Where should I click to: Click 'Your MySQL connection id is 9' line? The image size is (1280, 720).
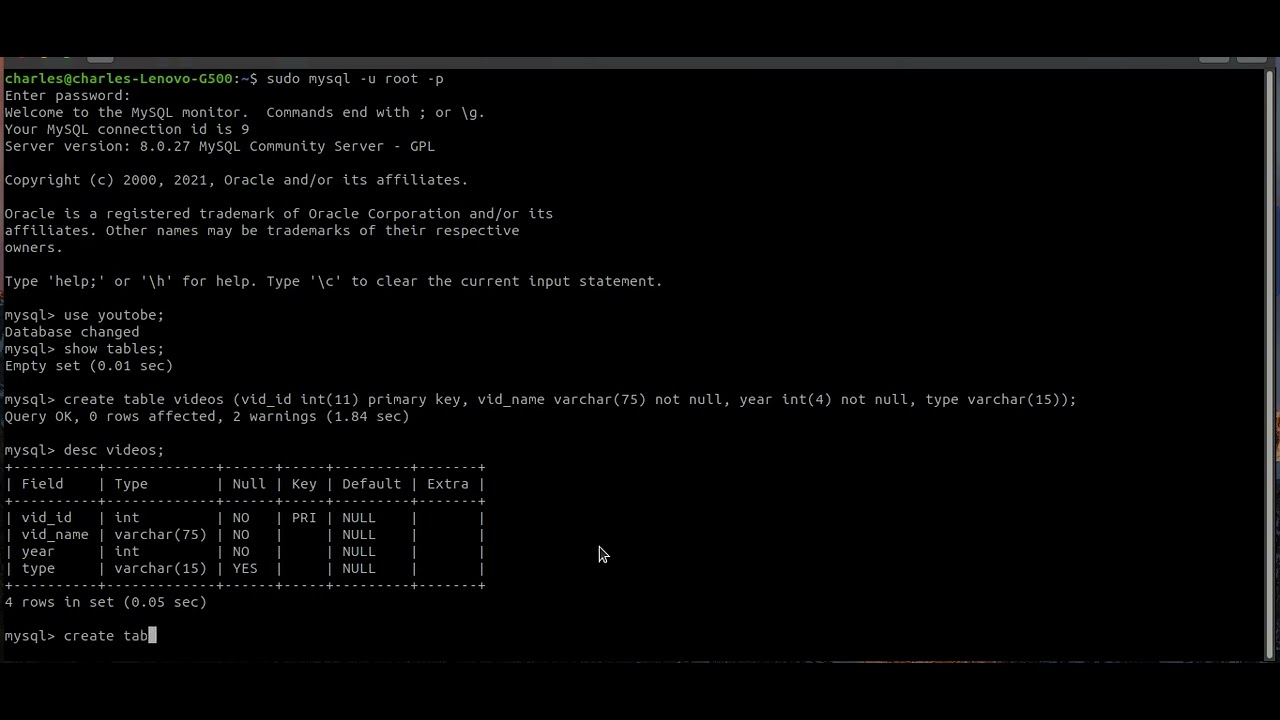tap(127, 130)
